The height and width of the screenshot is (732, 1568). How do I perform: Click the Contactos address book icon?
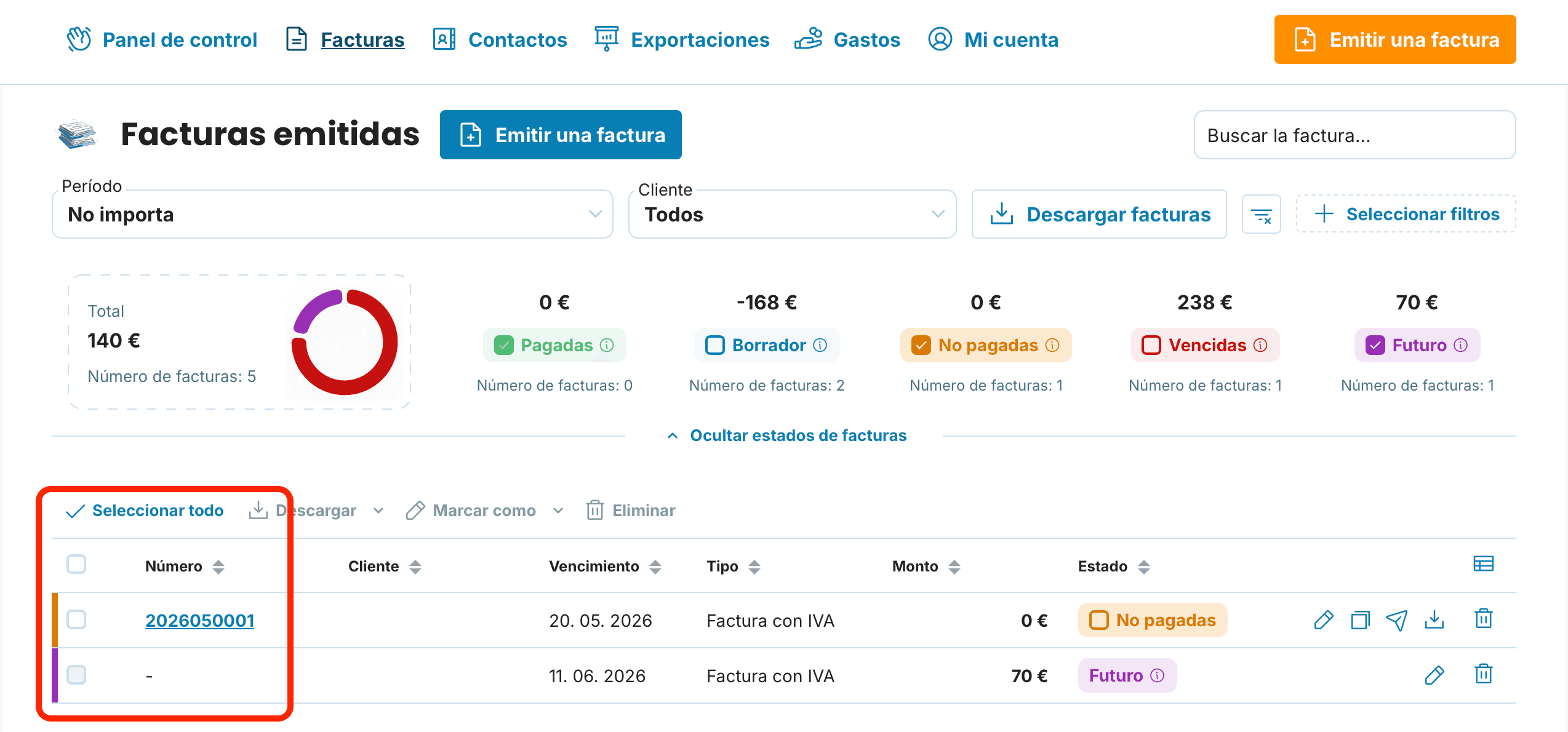tap(444, 39)
